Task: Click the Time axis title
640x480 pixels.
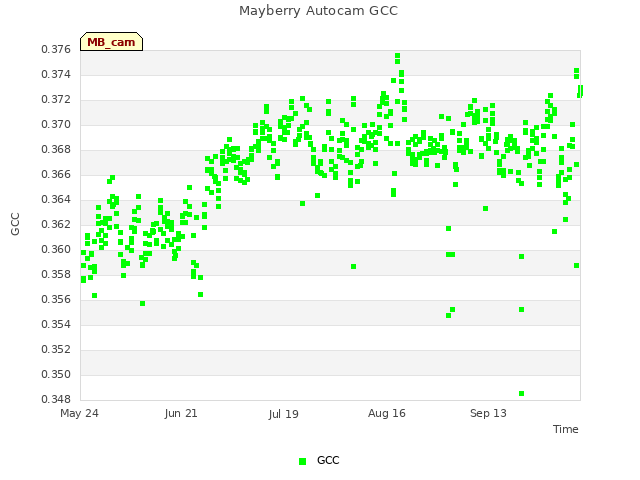Action: (x=566, y=429)
